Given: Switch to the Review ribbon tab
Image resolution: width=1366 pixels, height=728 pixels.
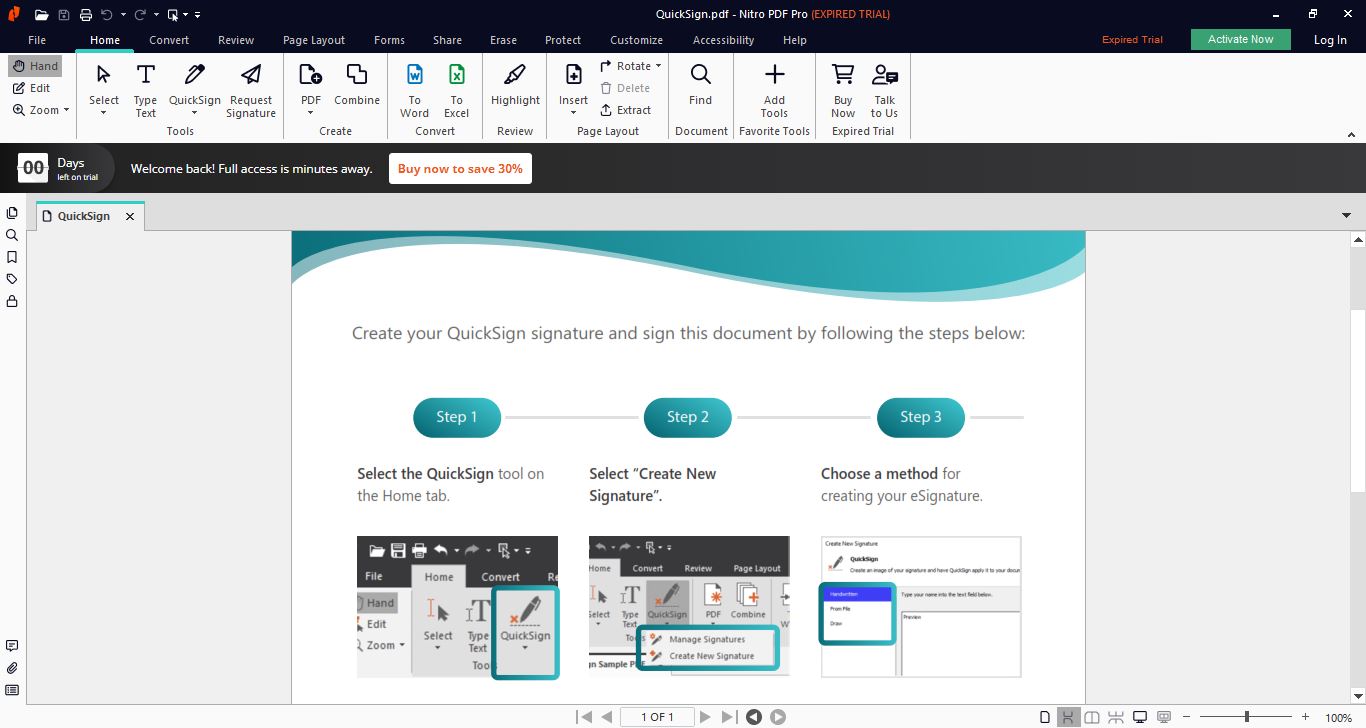Looking at the screenshot, I should point(236,40).
